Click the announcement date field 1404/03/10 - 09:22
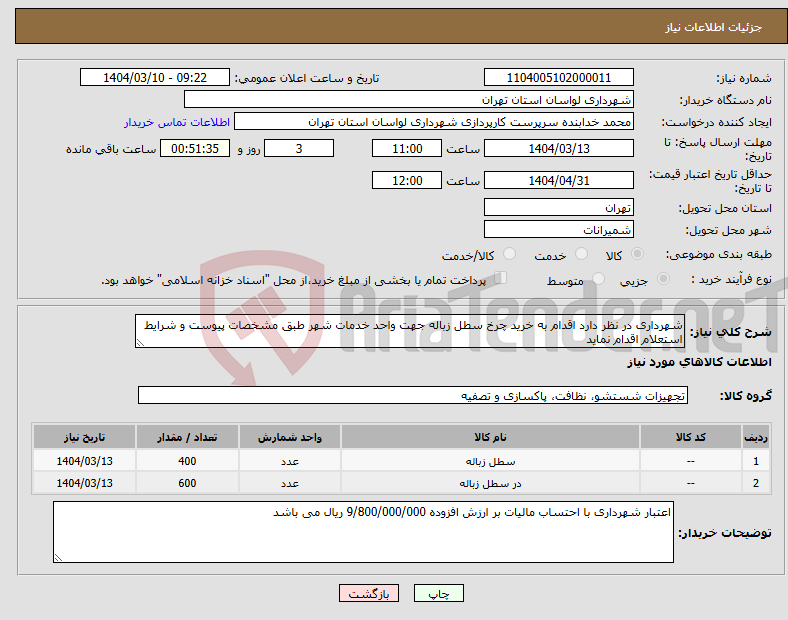This screenshot has width=788, height=620. pyautogui.click(x=155, y=78)
